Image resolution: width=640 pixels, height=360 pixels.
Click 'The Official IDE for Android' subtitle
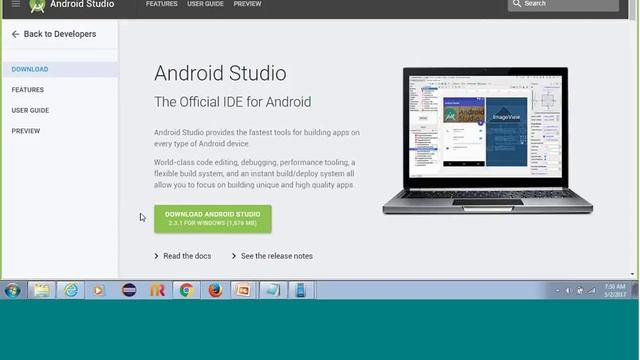[233, 102]
